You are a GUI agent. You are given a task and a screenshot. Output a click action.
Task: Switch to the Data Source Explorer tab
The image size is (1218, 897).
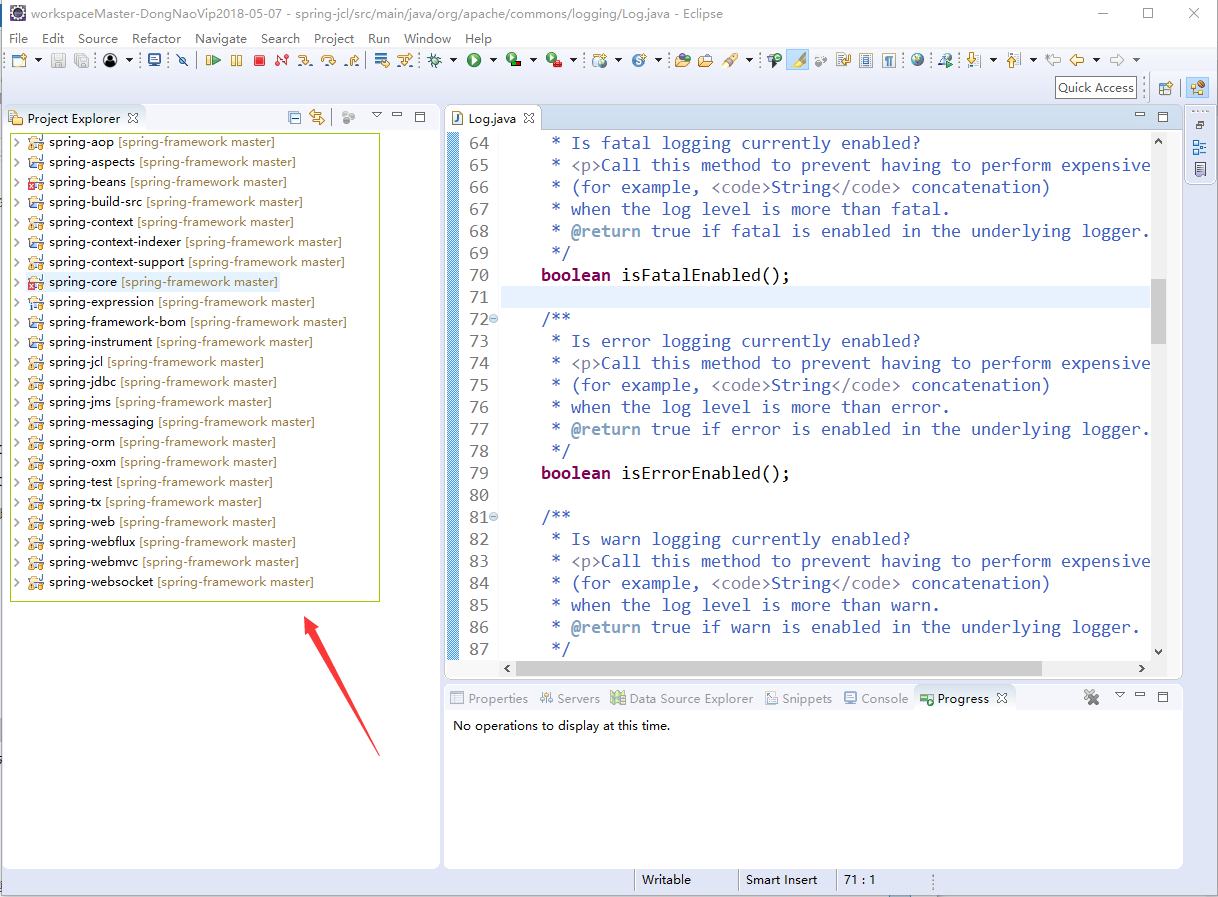click(682, 698)
